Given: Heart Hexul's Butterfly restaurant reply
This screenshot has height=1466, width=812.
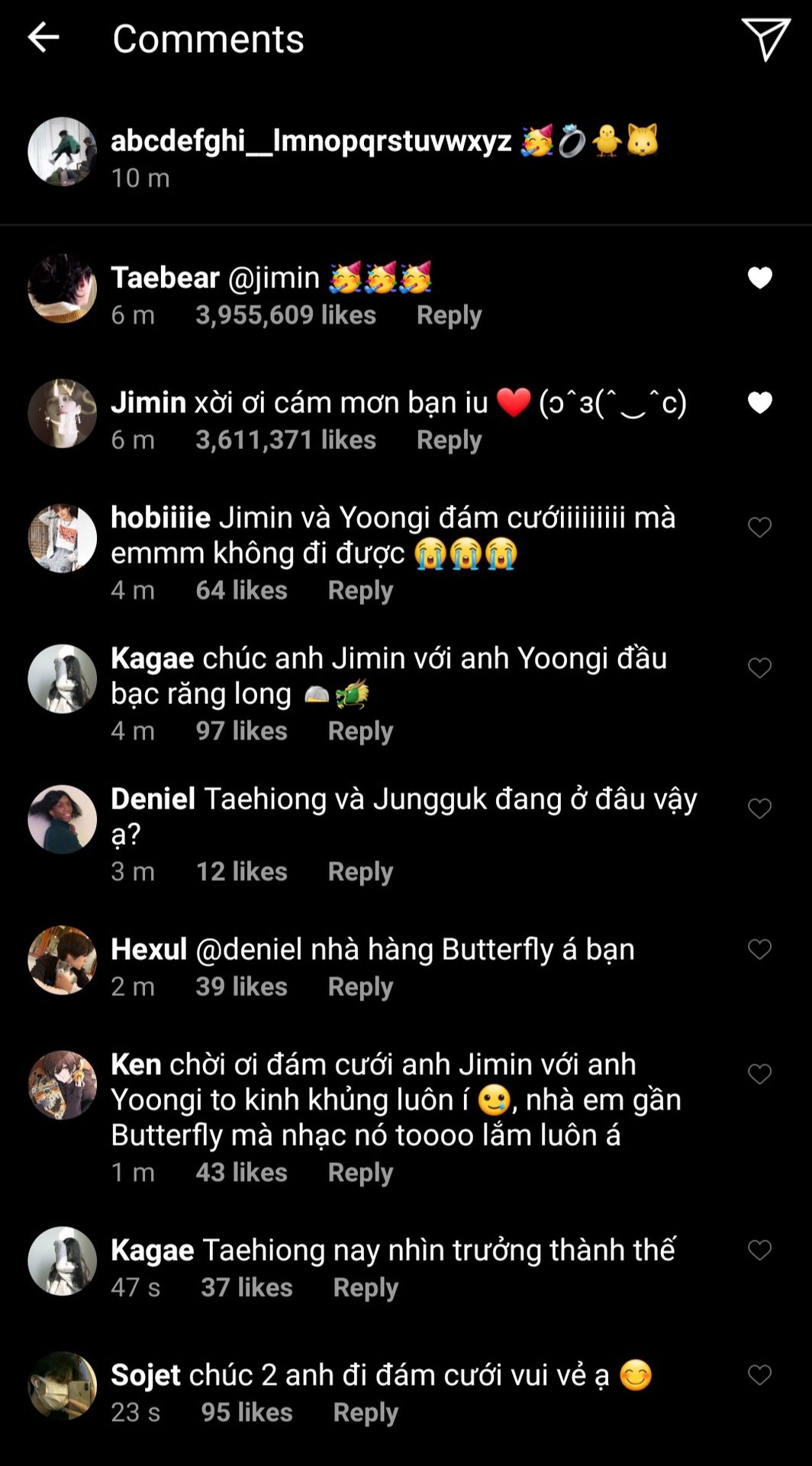Looking at the screenshot, I should 759,949.
